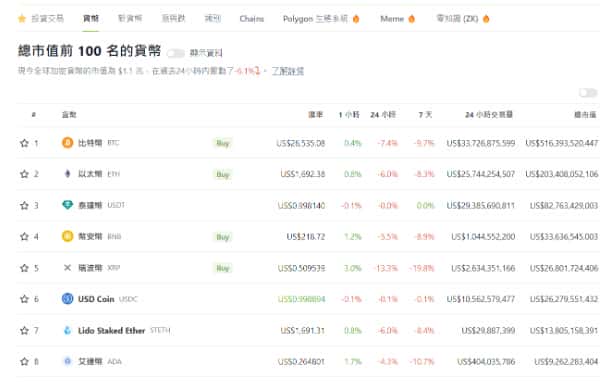Sort by the 7-day change column header
This screenshot has height=383, width=611.
pyautogui.click(x=425, y=115)
